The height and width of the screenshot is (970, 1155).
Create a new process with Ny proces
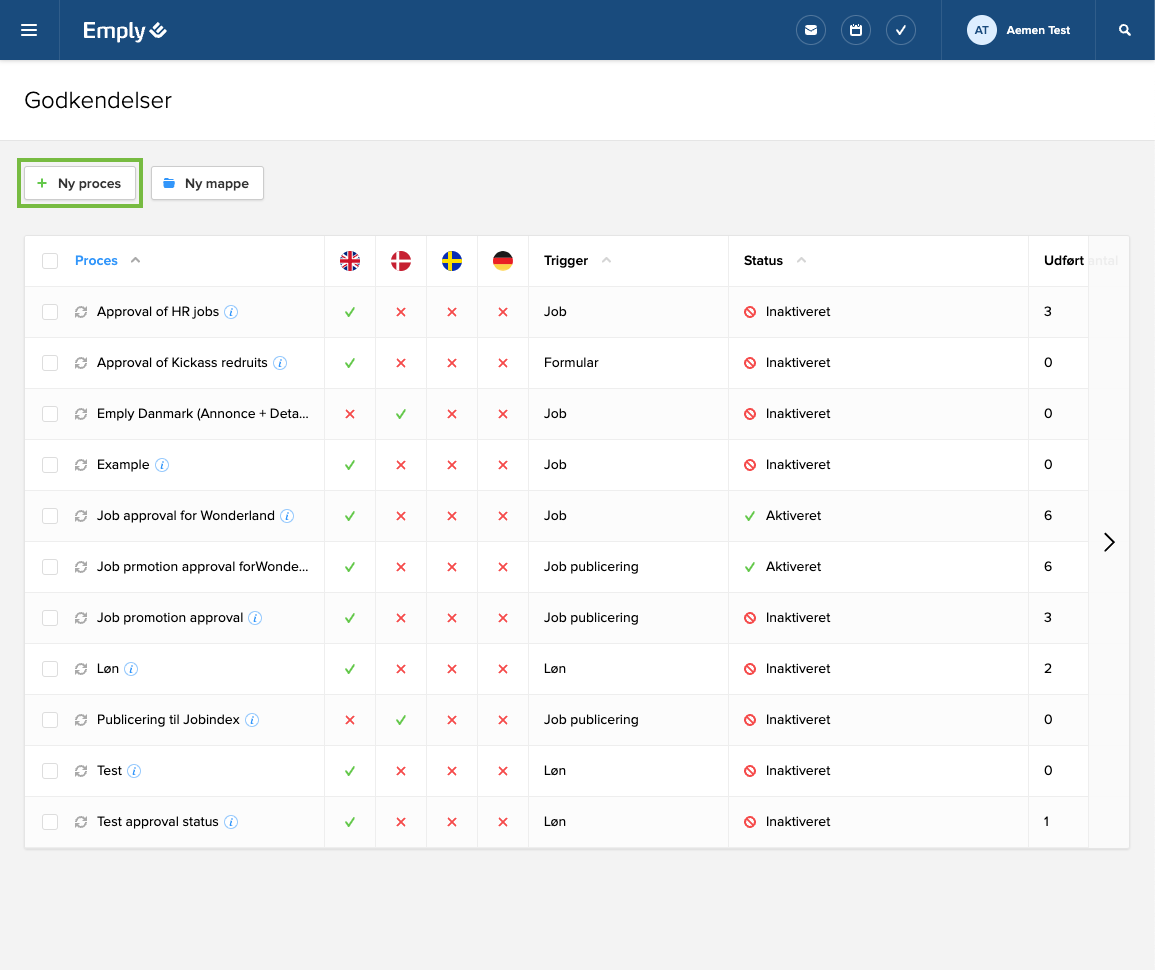click(80, 183)
